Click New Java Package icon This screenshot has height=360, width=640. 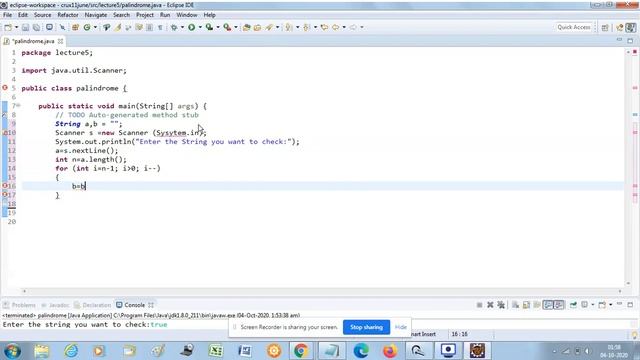click(75, 27)
